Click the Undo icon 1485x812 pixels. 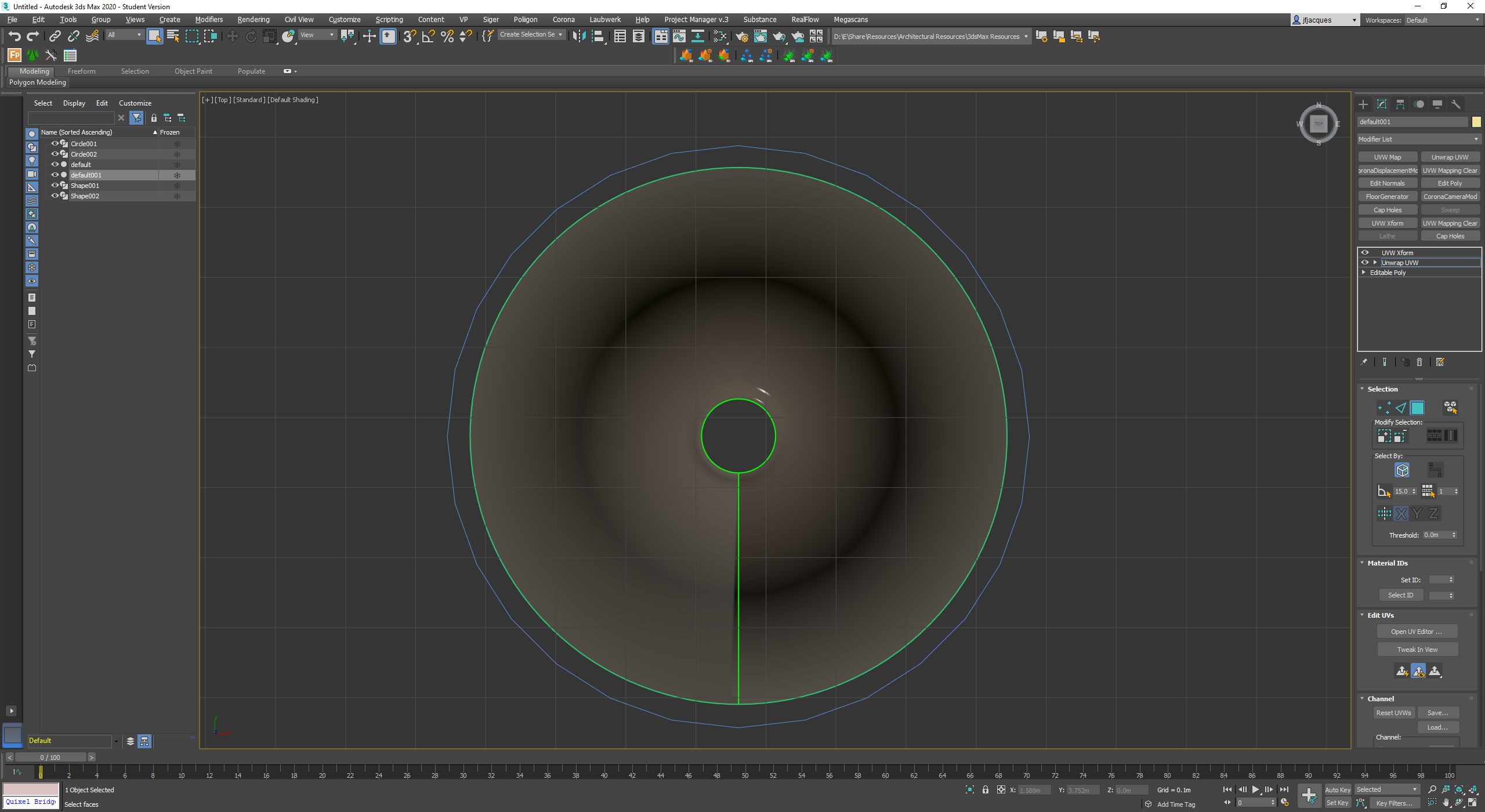[x=15, y=36]
